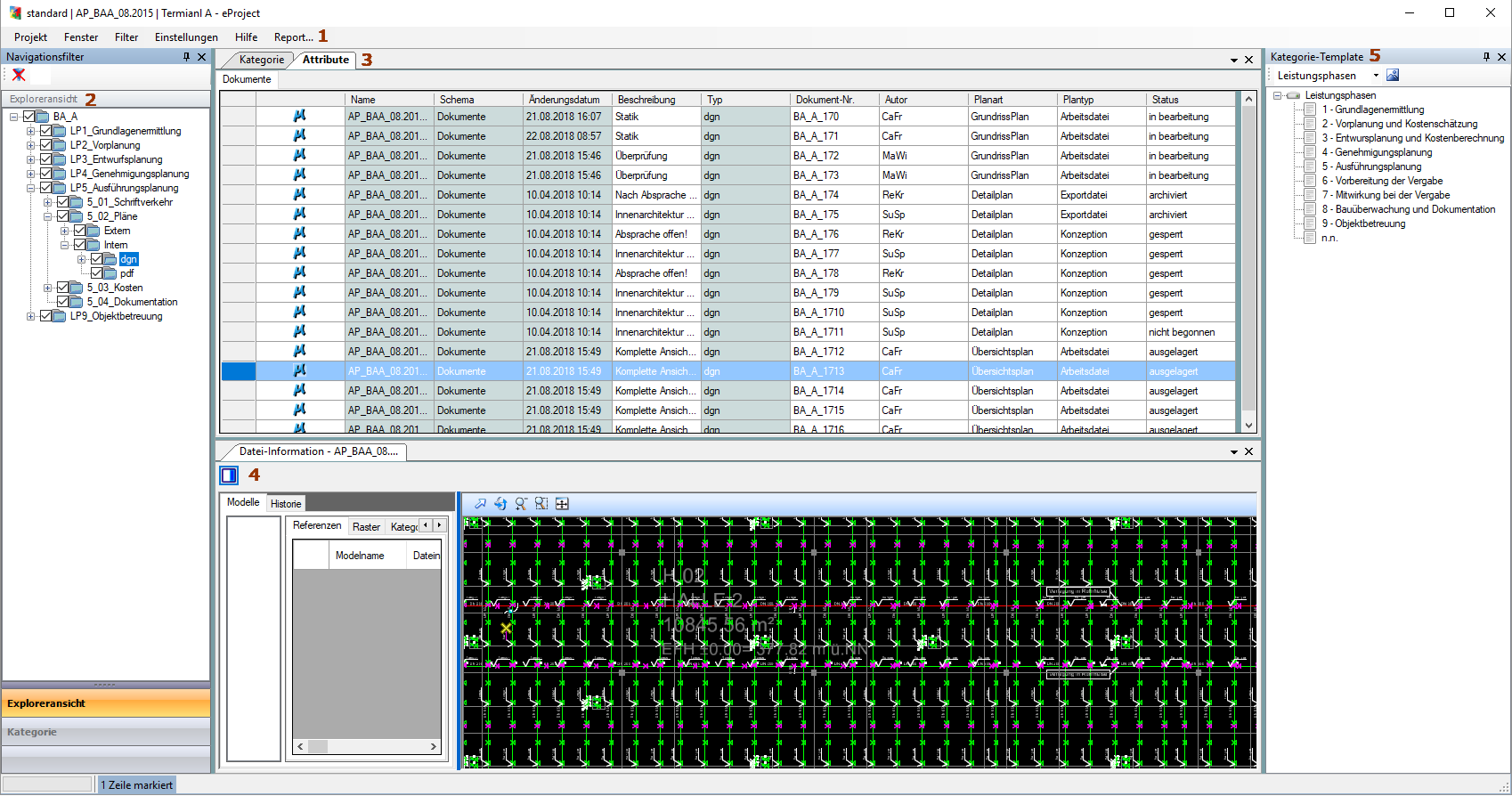
Task: Click the MicroStation icon of row BA_A_170
Action: (299, 116)
